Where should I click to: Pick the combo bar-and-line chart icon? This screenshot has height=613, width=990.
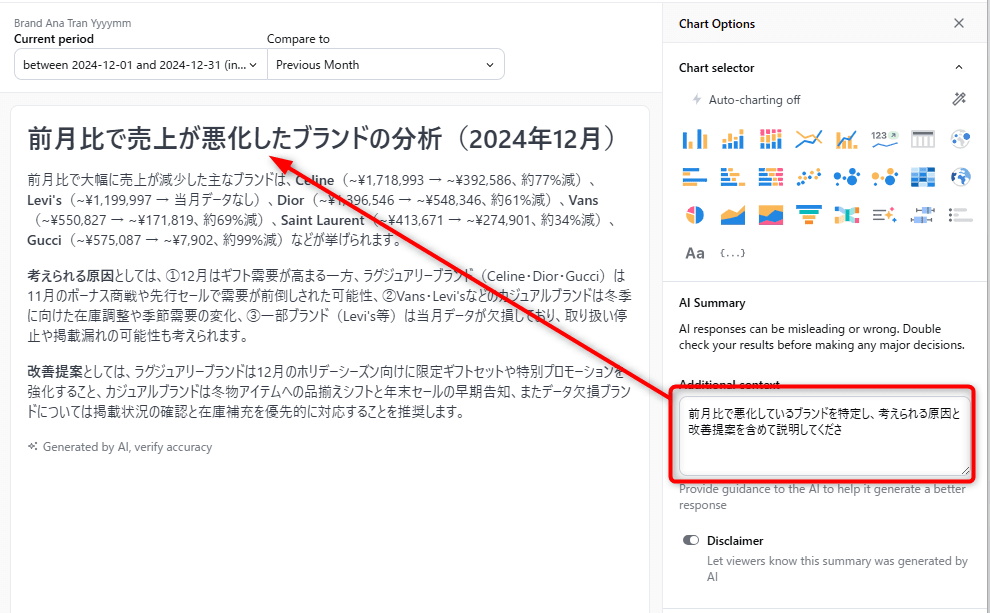pos(846,139)
